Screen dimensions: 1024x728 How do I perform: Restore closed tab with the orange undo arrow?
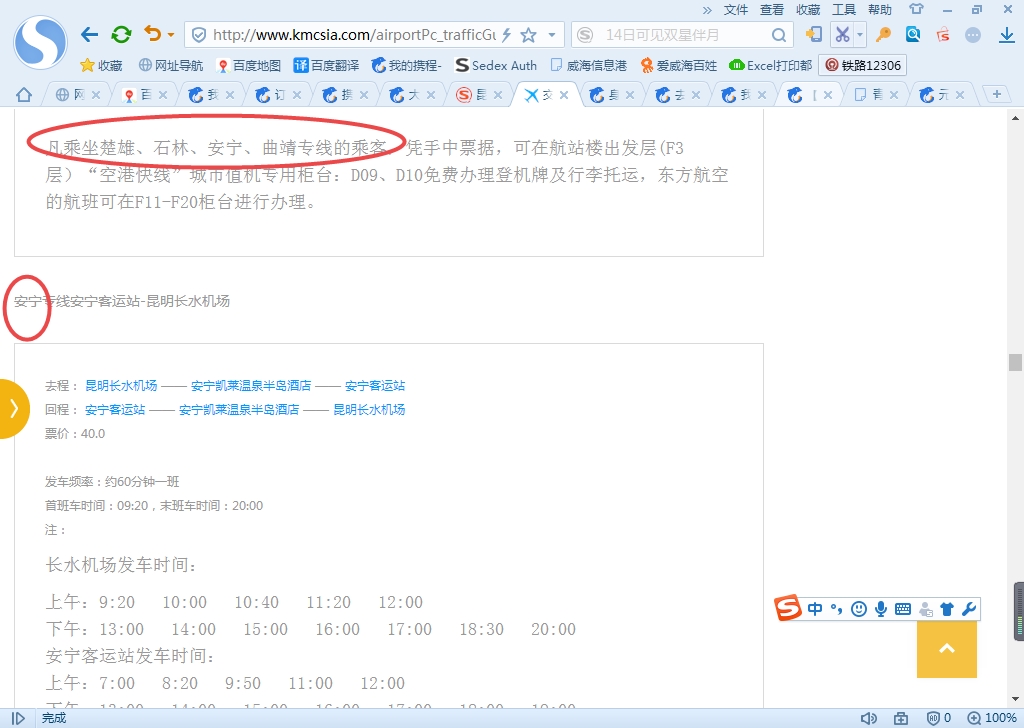point(152,34)
